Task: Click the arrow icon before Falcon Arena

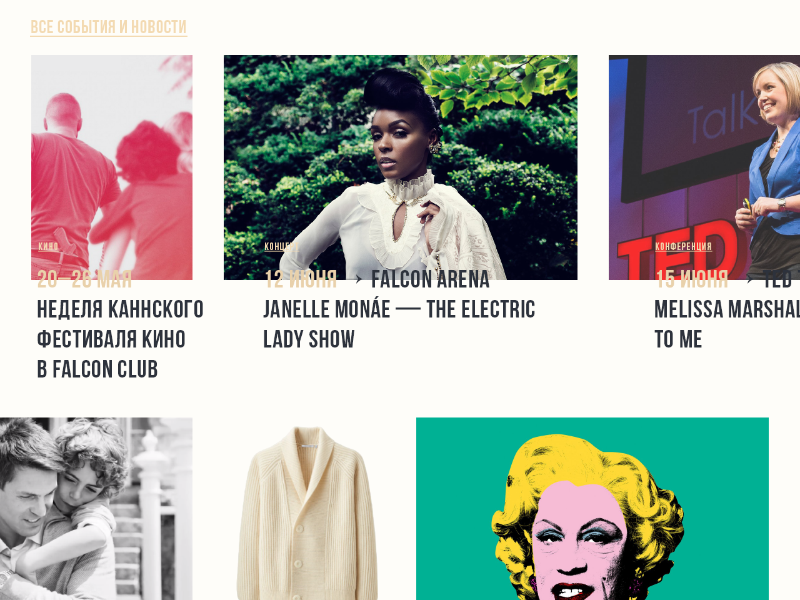Action: tap(358, 279)
